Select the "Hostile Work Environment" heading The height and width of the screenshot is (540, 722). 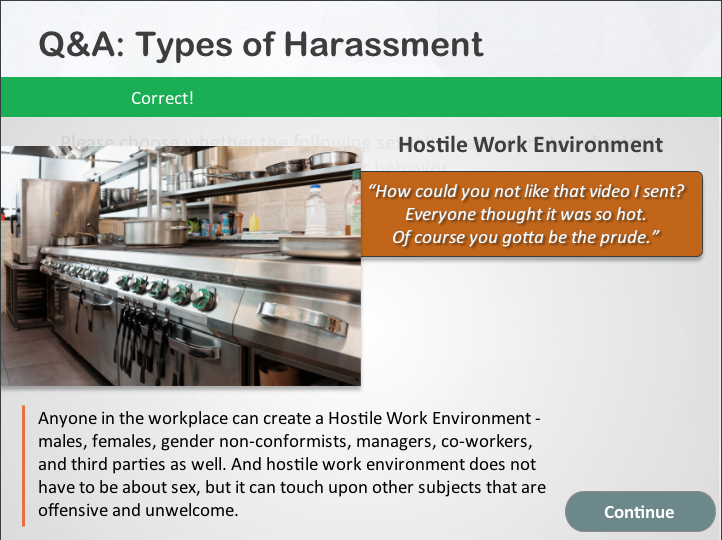tap(530, 145)
